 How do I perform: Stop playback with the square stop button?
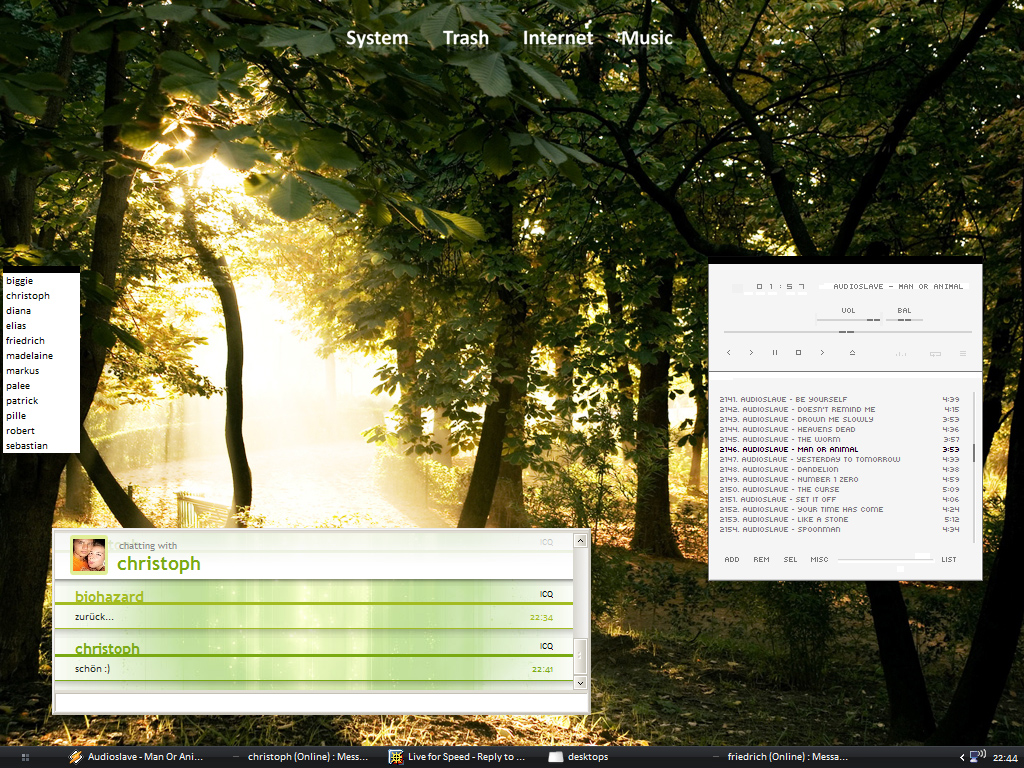[x=798, y=353]
